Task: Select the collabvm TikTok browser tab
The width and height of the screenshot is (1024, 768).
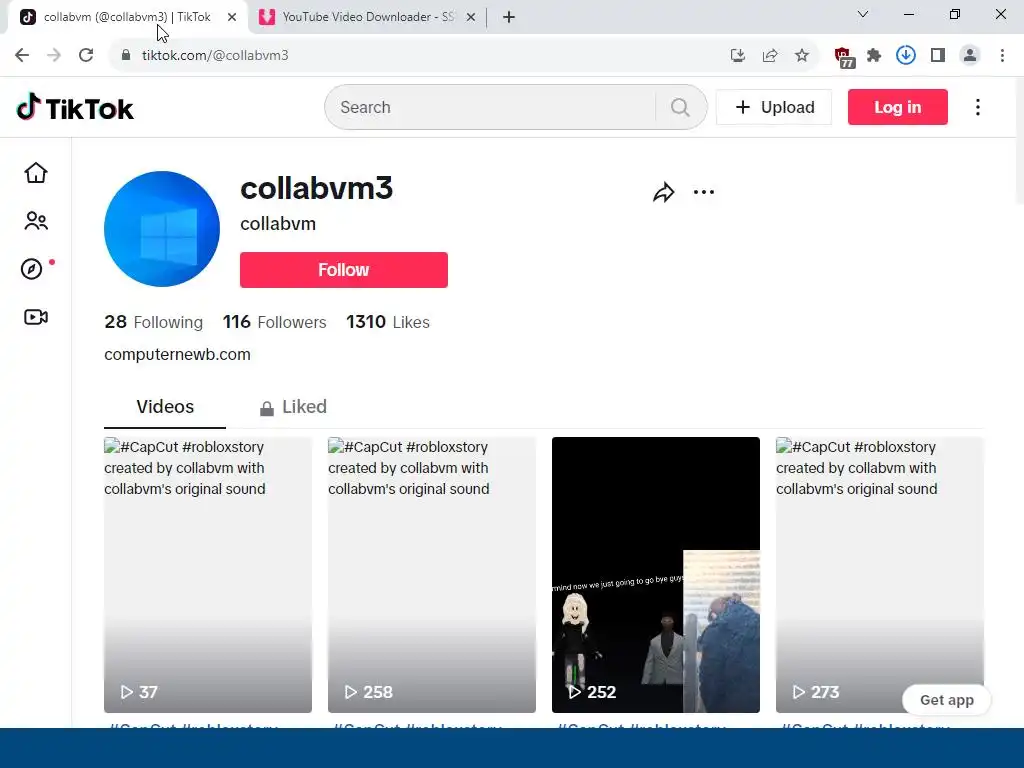Action: pyautogui.click(x=128, y=17)
